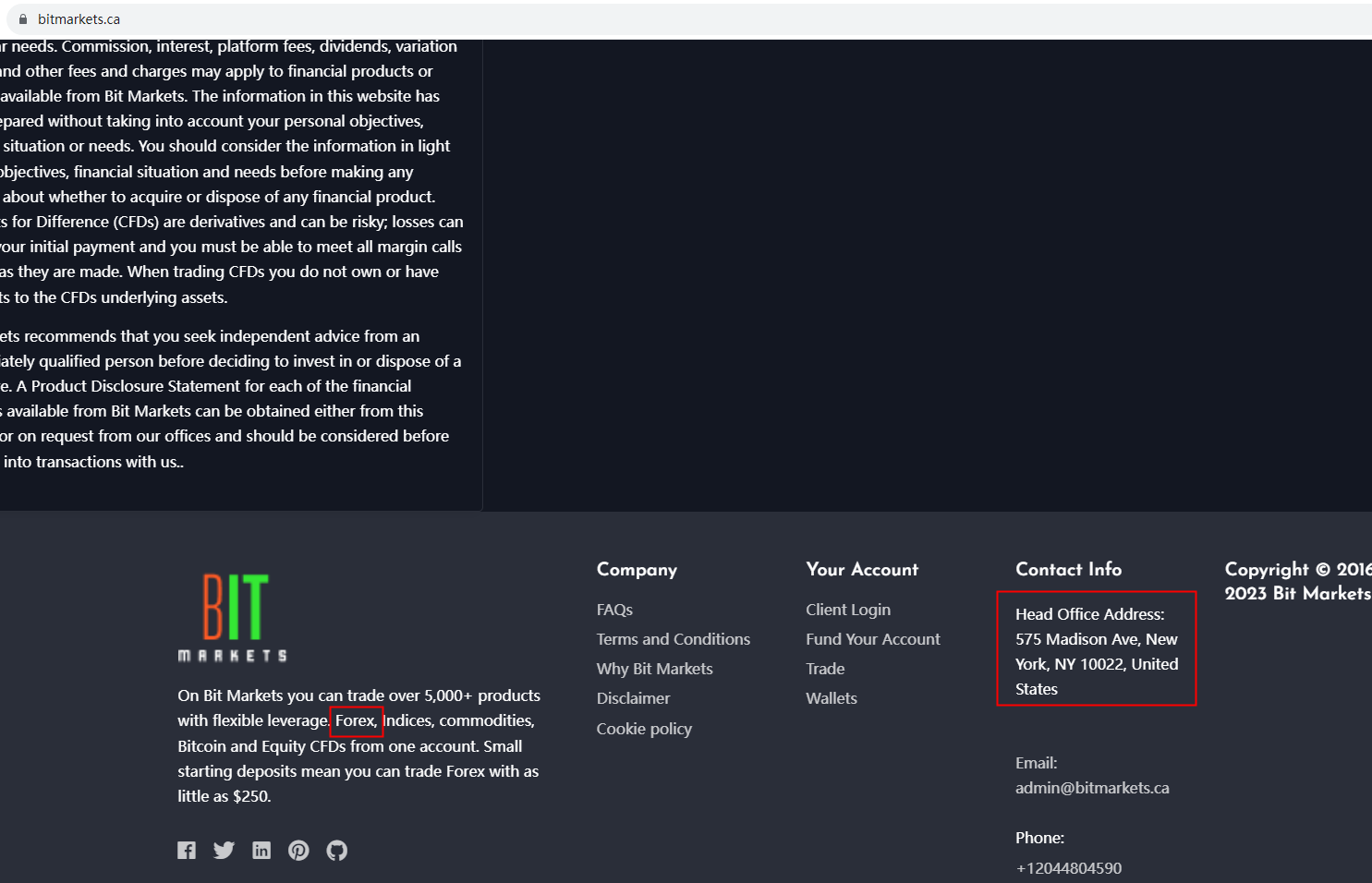Go to Client Login
This screenshot has height=883, width=1372.
[848, 610]
